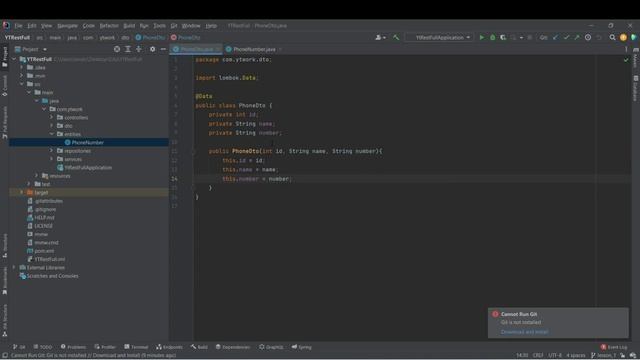Open the Problems tool window button
This screenshot has width=640, height=360.
pyautogui.click(x=73, y=347)
